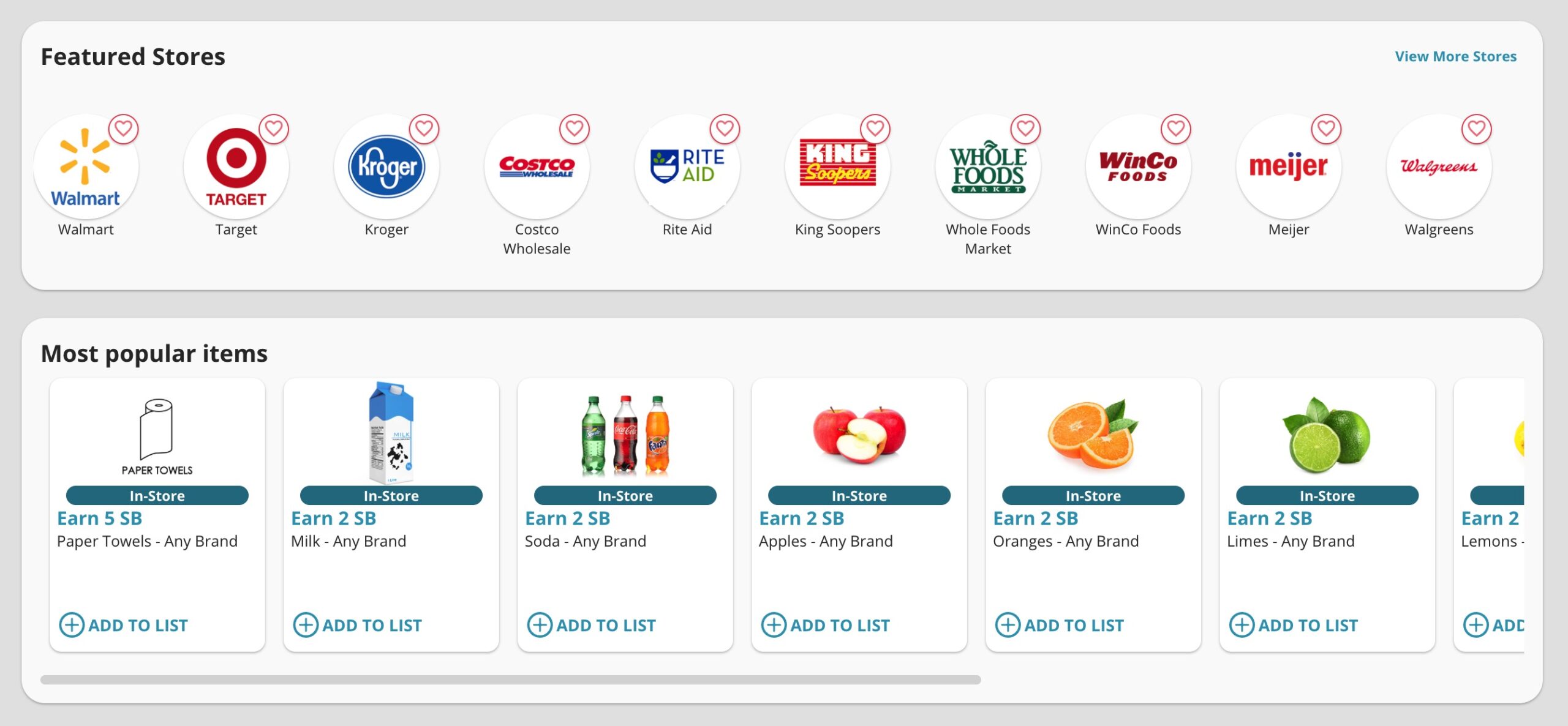
Task: Select the Costco Wholesale logo
Action: (x=536, y=167)
